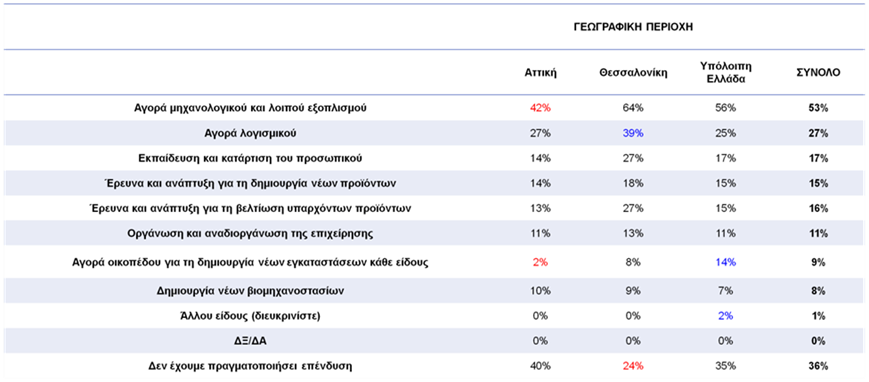The width and height of the screenshot is (869, 382).
Task: Select the Αγορά μηχανολογικού και λοιπού εξοπλισμού row label
Action: pos(251,108)
